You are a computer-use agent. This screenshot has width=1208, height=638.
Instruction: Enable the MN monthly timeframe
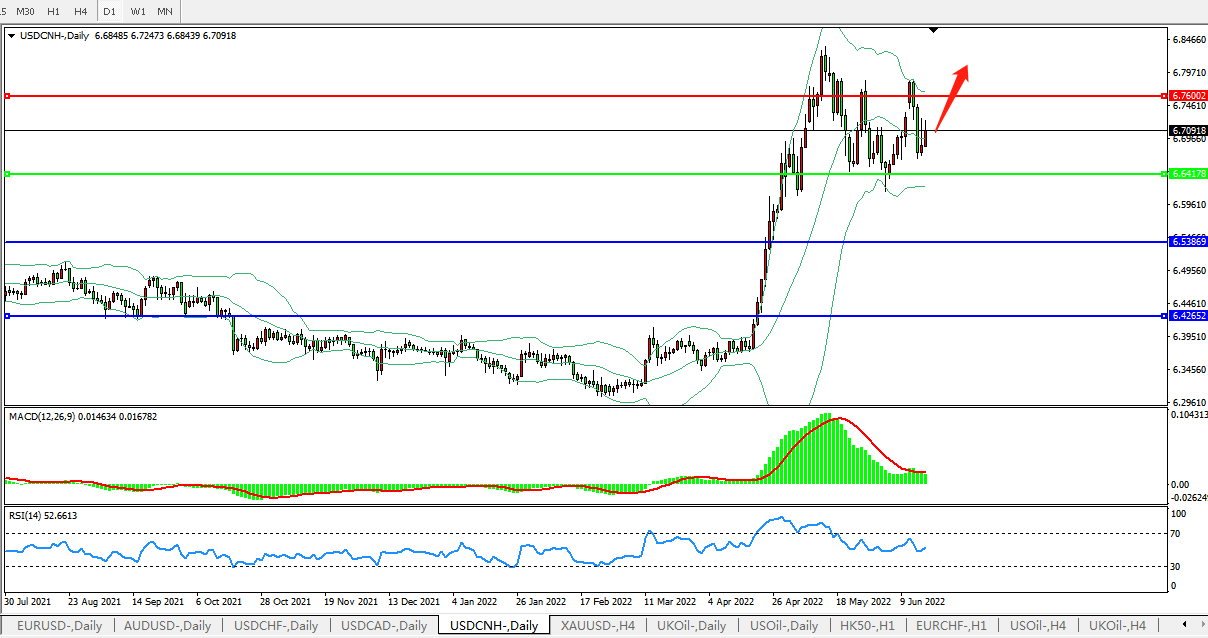click(x=165, y=11)
